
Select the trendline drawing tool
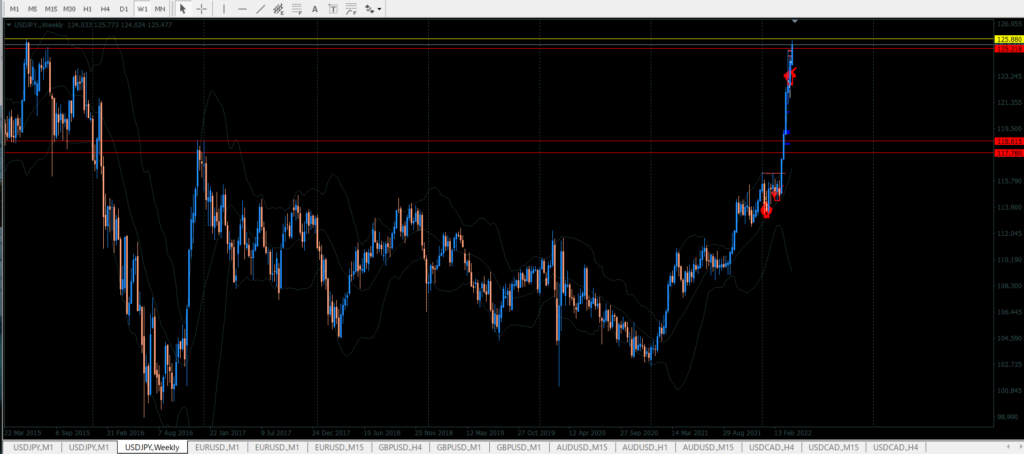coord(262,8)
